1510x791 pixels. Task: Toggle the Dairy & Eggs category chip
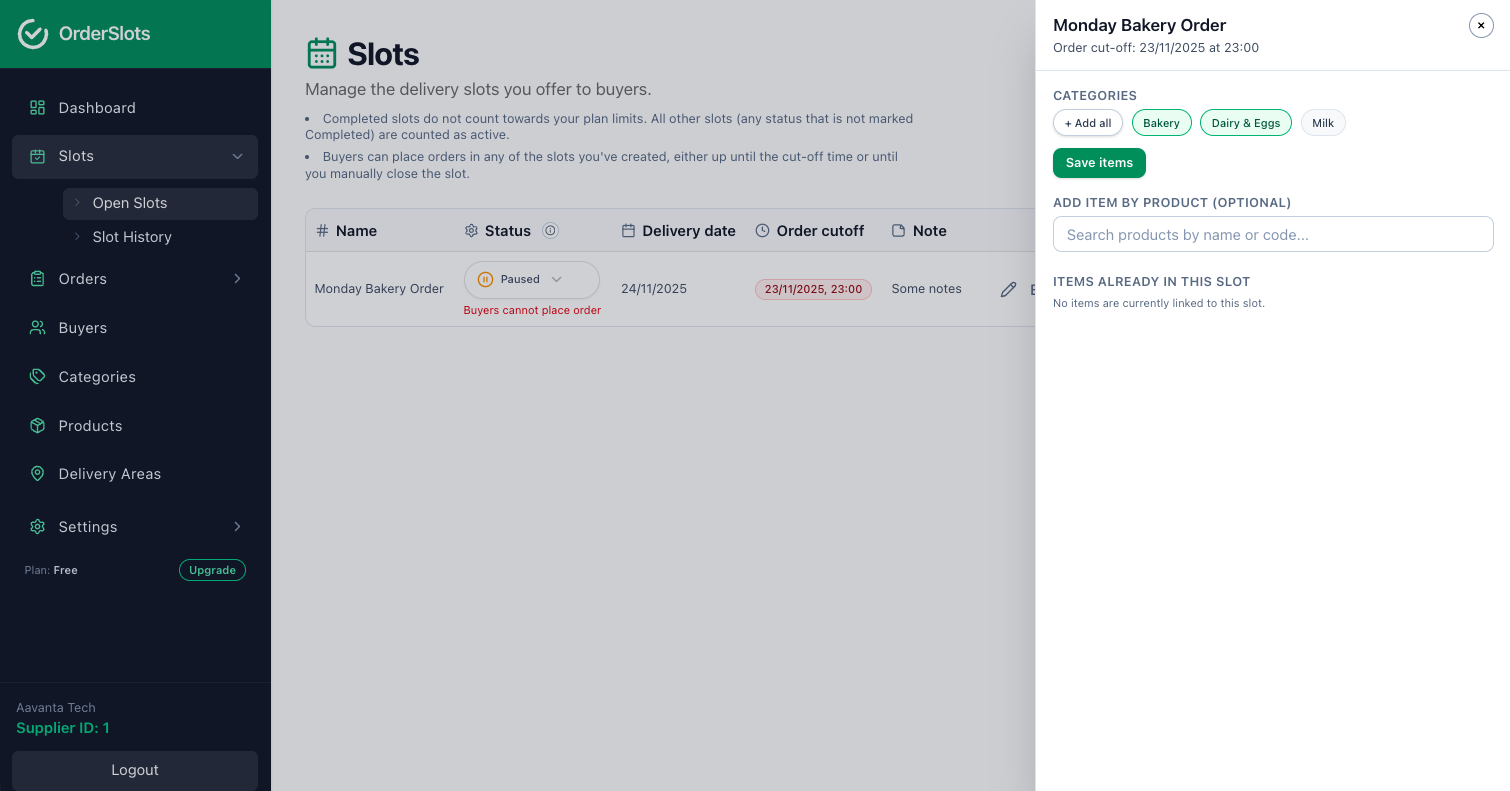coord(1245,122)
